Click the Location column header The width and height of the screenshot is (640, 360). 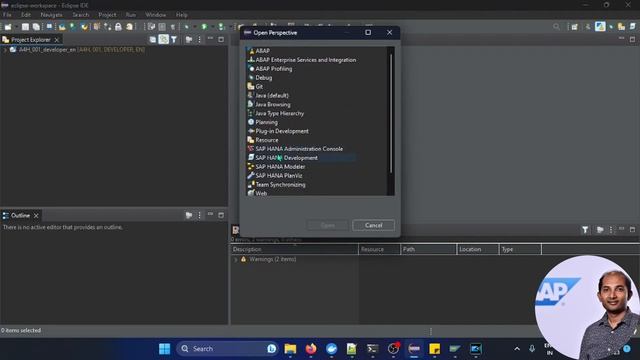[x=478, y=249]
